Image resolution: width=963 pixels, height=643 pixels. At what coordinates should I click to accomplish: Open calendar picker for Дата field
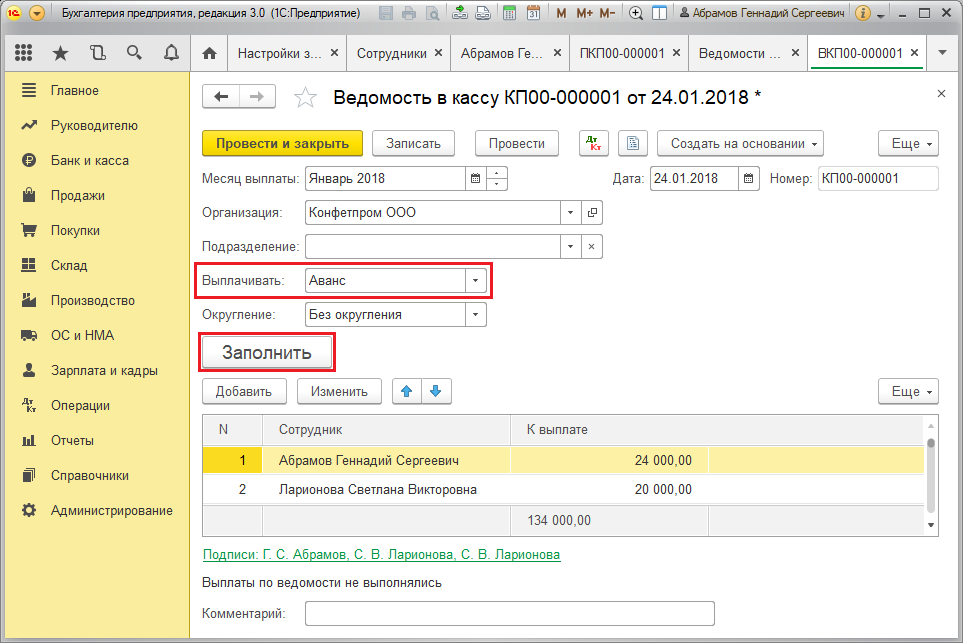pyautogui.click(x=748, y=179)
